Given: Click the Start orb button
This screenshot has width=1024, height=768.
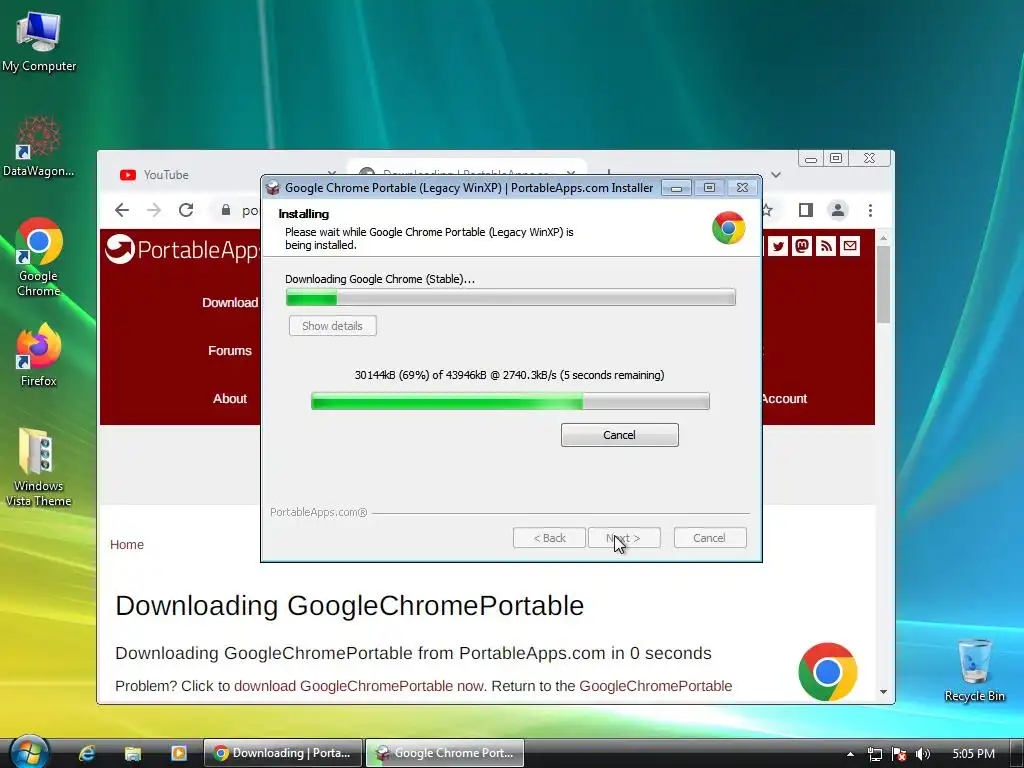Looking at the screenshot, I should pos(28,752).
